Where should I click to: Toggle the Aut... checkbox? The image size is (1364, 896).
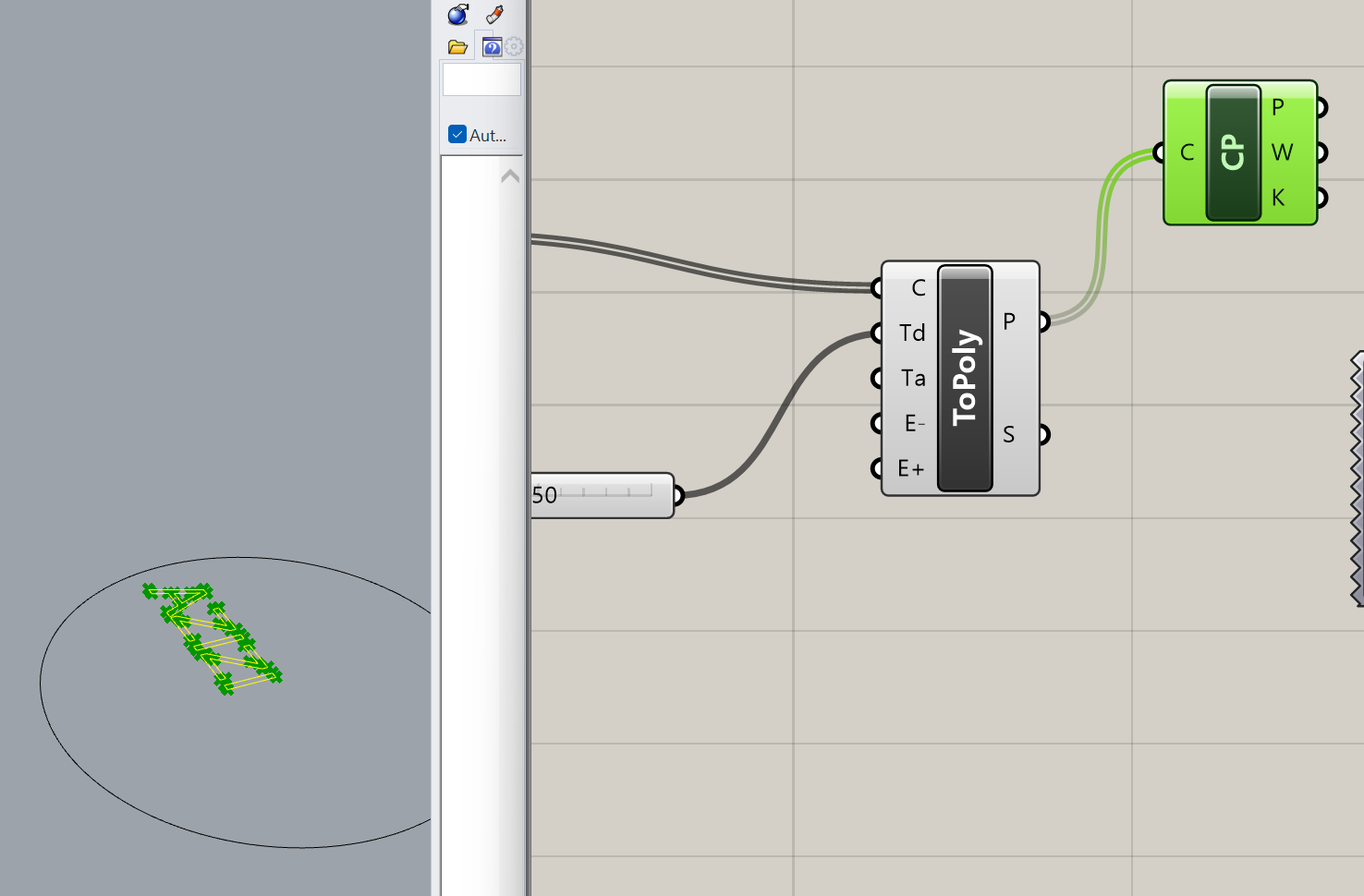tap(457, 135)
